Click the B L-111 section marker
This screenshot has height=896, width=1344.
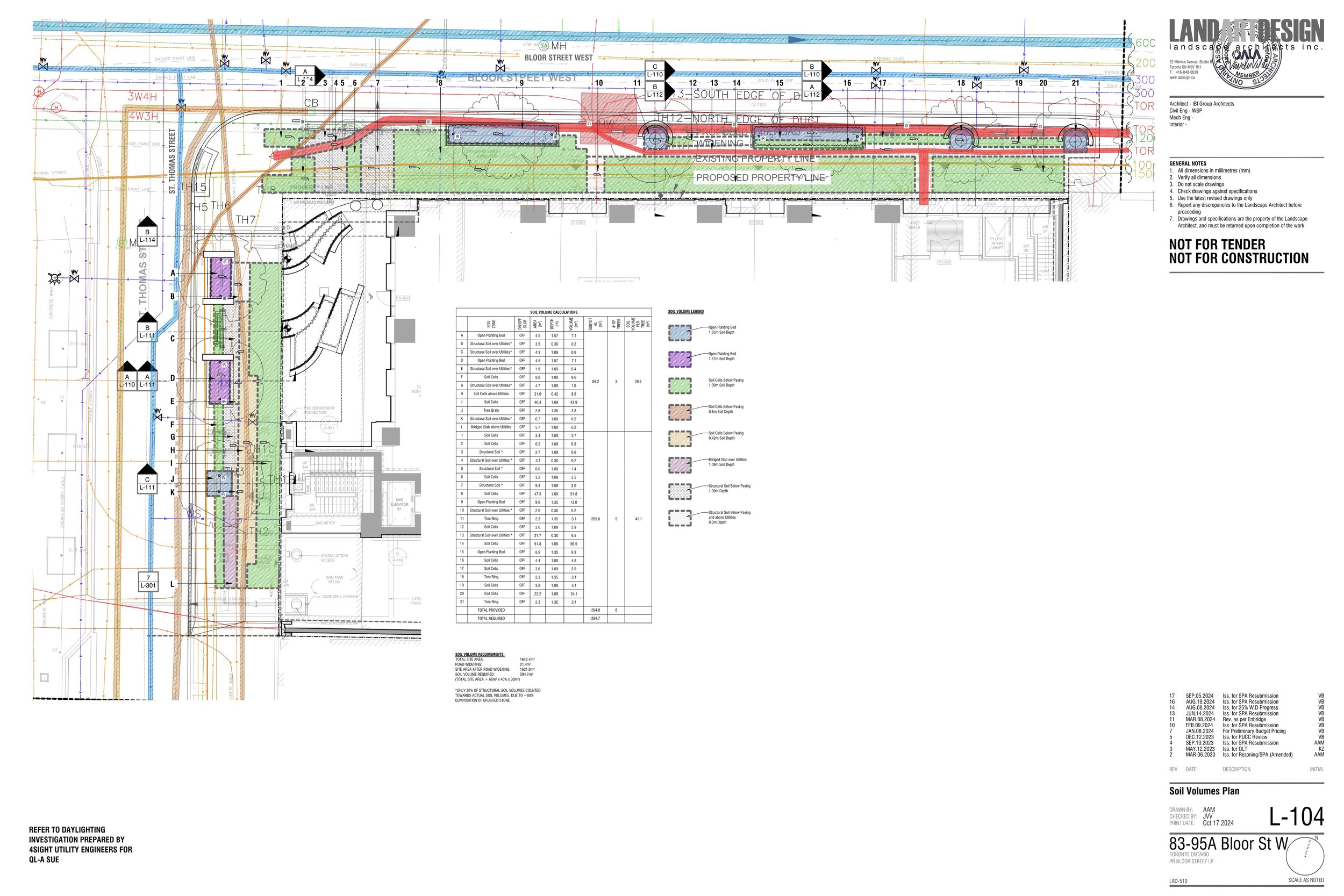(147, 327)
